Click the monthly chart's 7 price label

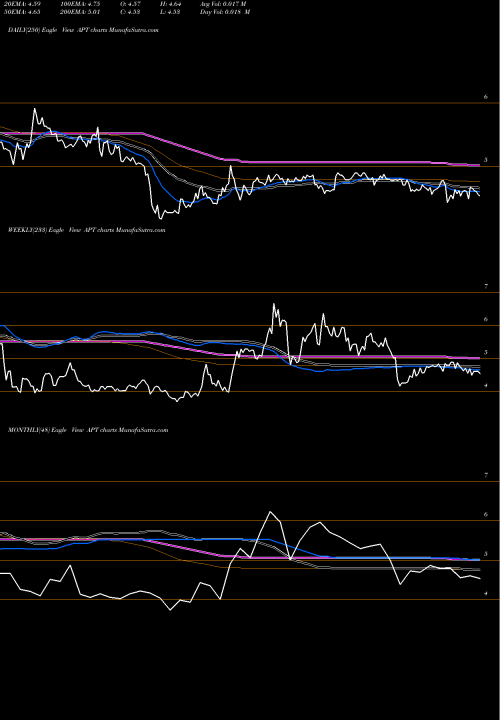coord(486,475)
